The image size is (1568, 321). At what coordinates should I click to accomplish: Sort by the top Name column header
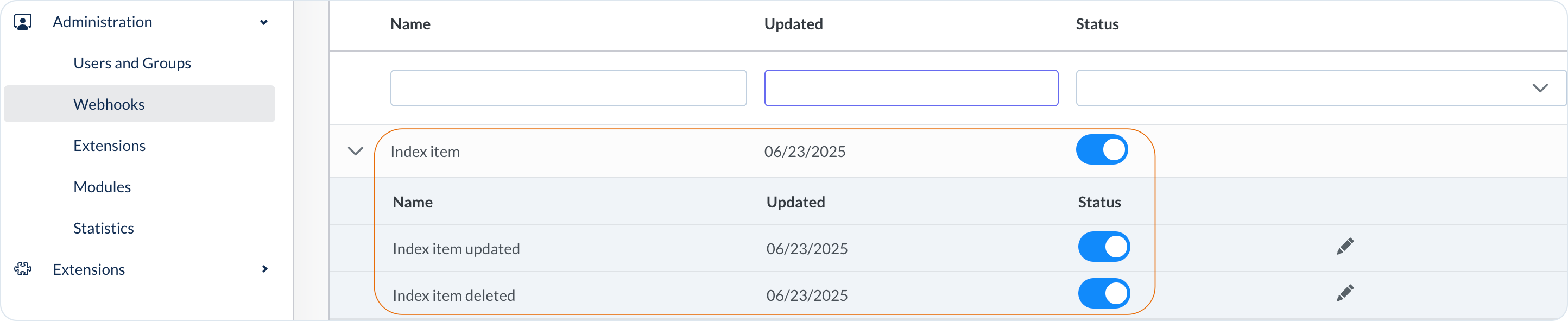click(x=410, y=24)
